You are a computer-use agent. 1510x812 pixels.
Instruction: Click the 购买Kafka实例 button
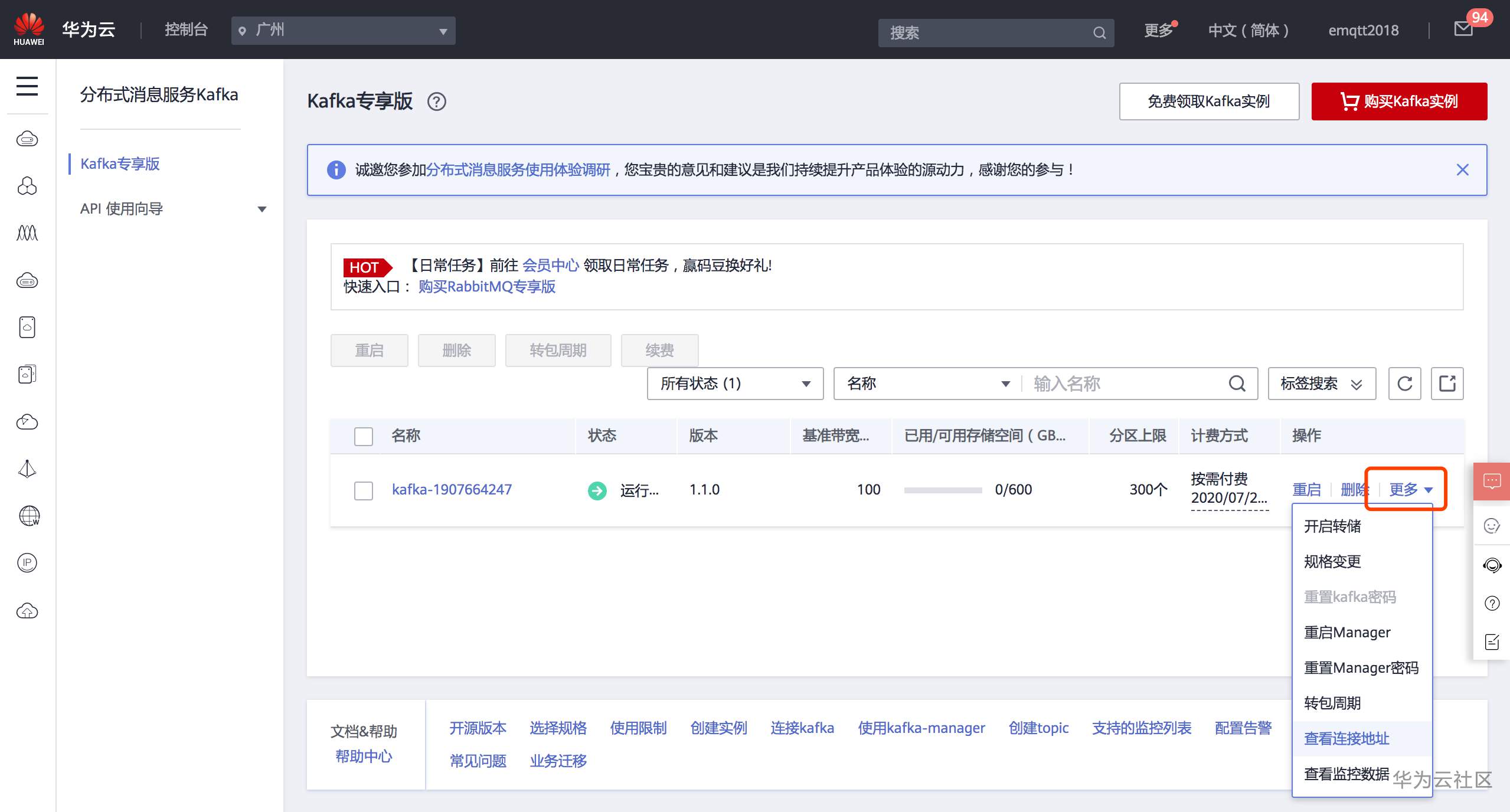click(x=1398, y=102)
